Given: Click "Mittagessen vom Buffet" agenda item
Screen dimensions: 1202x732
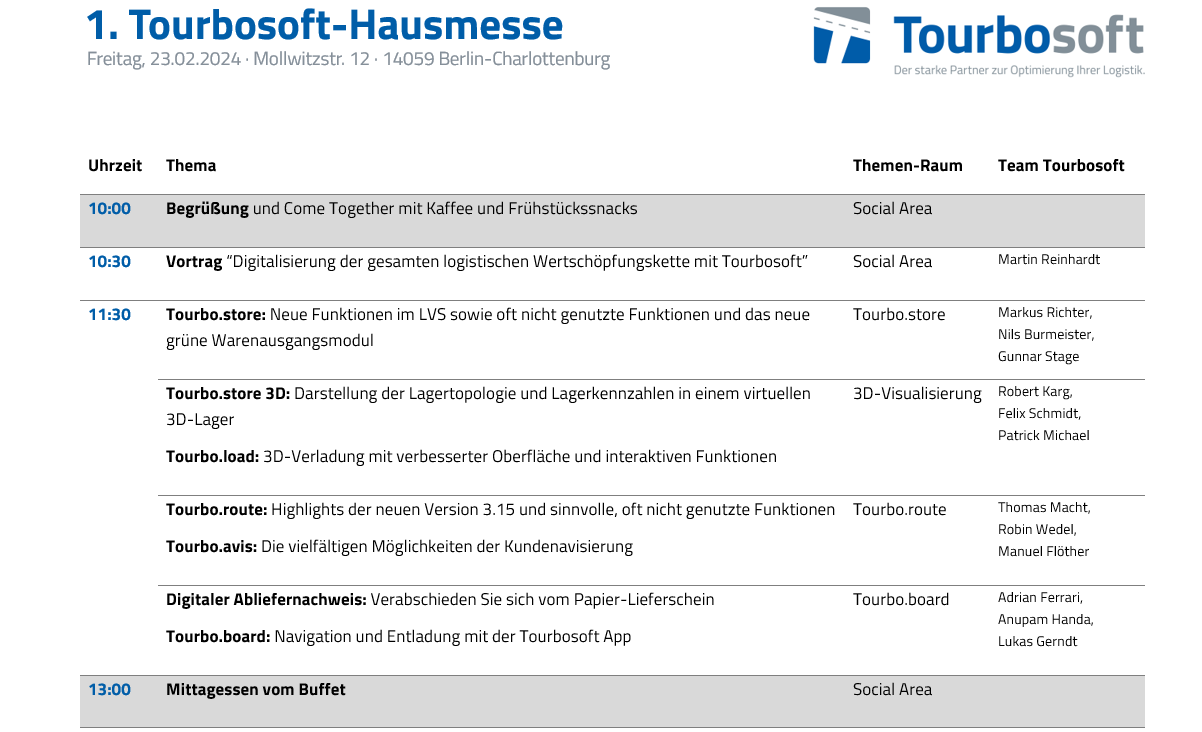Looking at the screenshot, I should pos(256,690).
